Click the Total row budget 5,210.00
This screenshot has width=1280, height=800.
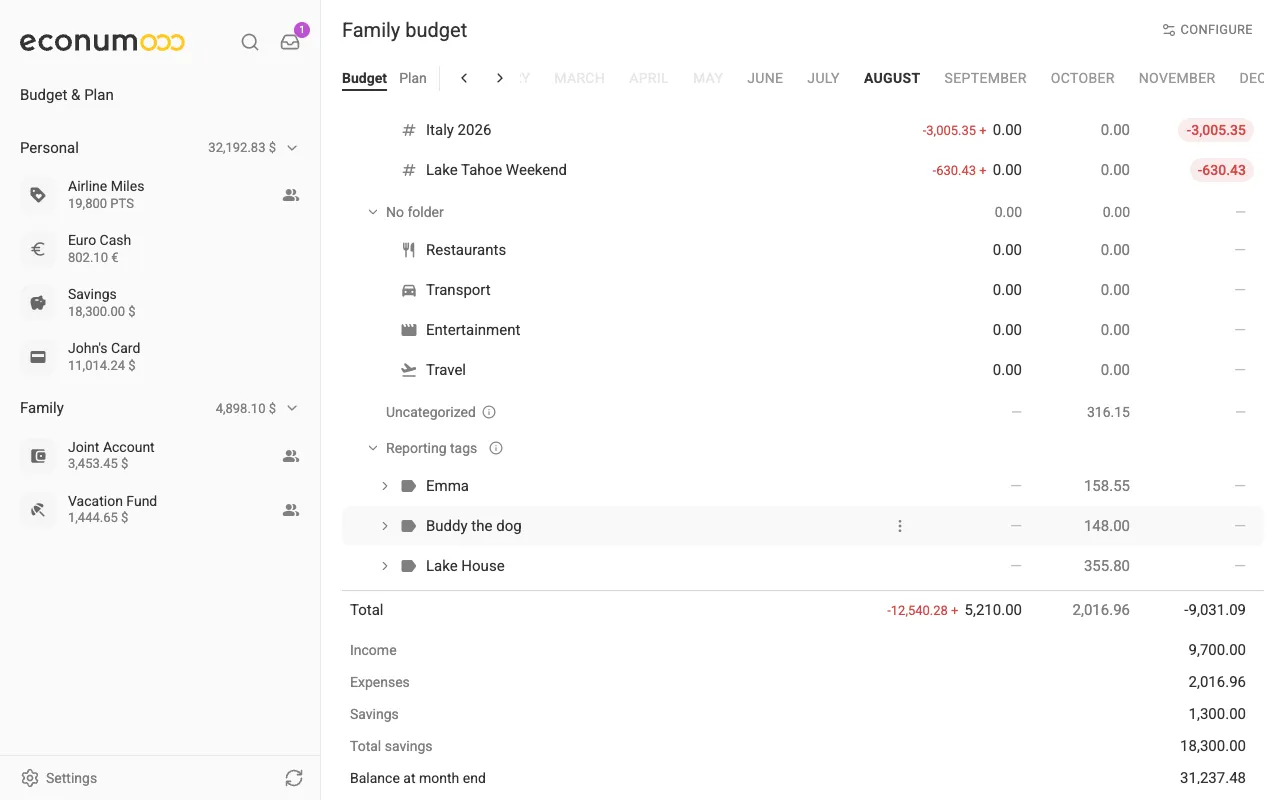993,610
